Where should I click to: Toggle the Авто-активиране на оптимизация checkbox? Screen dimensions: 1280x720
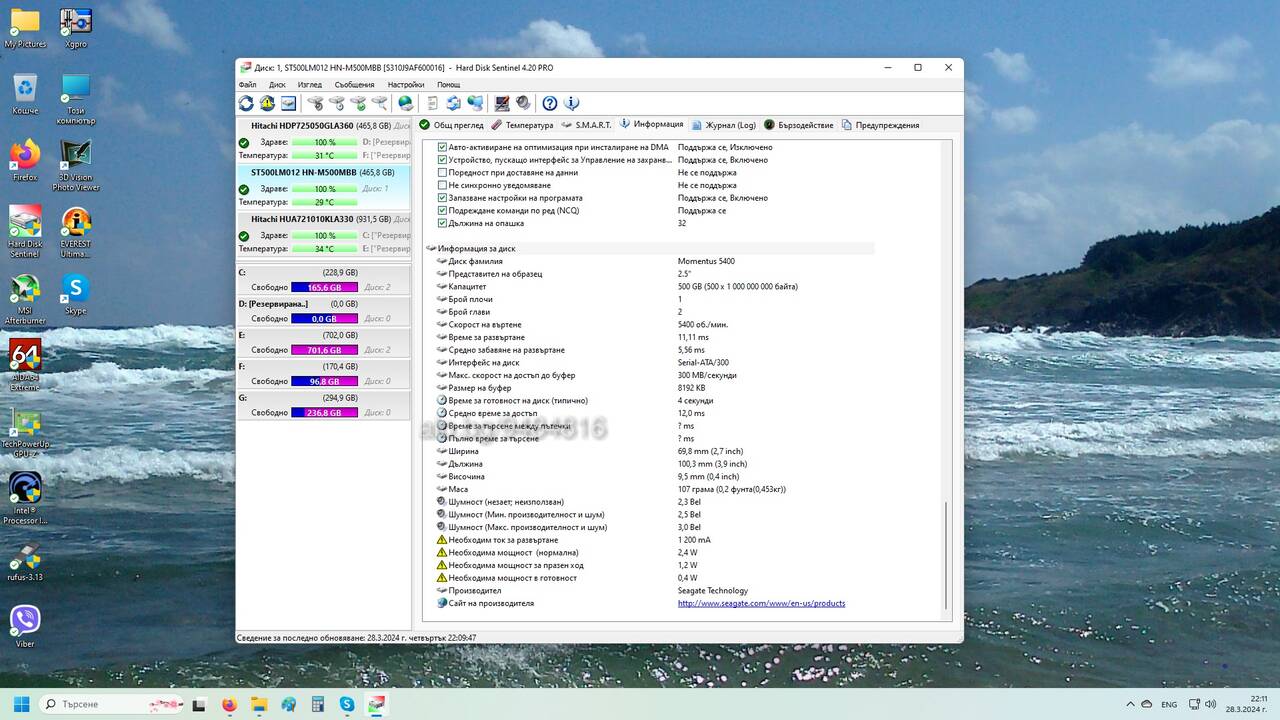[443, 147]
